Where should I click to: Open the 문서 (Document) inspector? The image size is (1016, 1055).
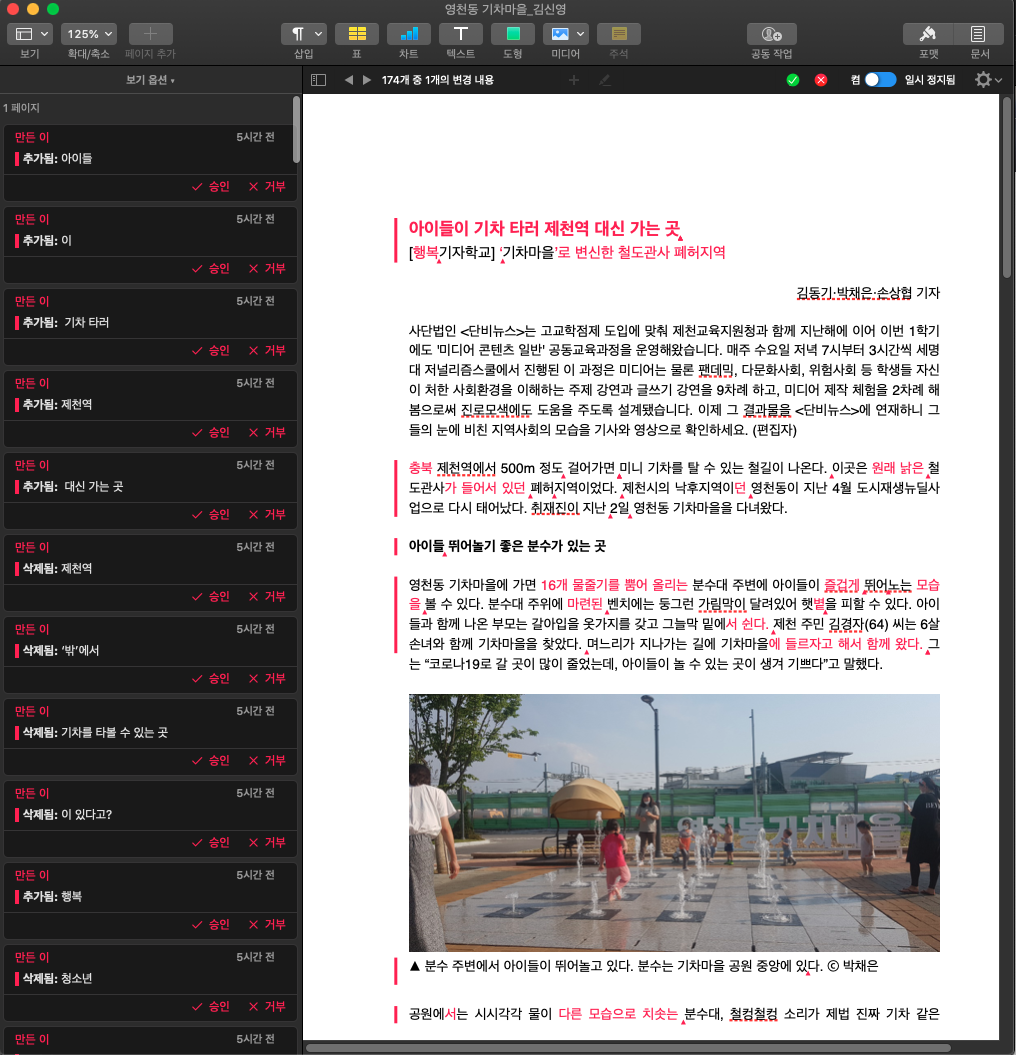[979, 34]
